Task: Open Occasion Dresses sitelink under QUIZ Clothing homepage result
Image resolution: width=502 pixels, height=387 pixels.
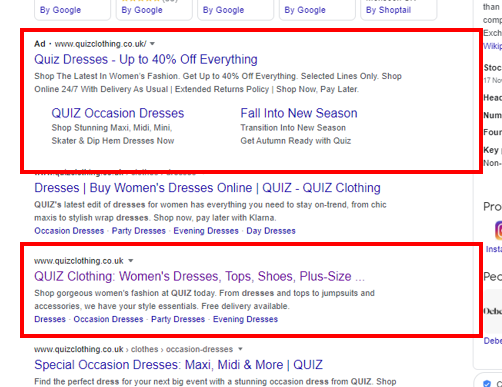Action: [108, 319]
